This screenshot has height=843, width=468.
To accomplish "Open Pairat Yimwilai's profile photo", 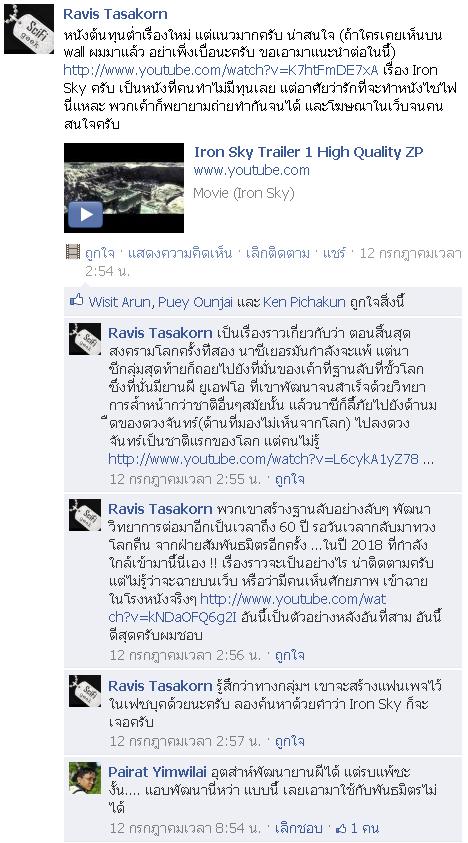I will 85,777.
